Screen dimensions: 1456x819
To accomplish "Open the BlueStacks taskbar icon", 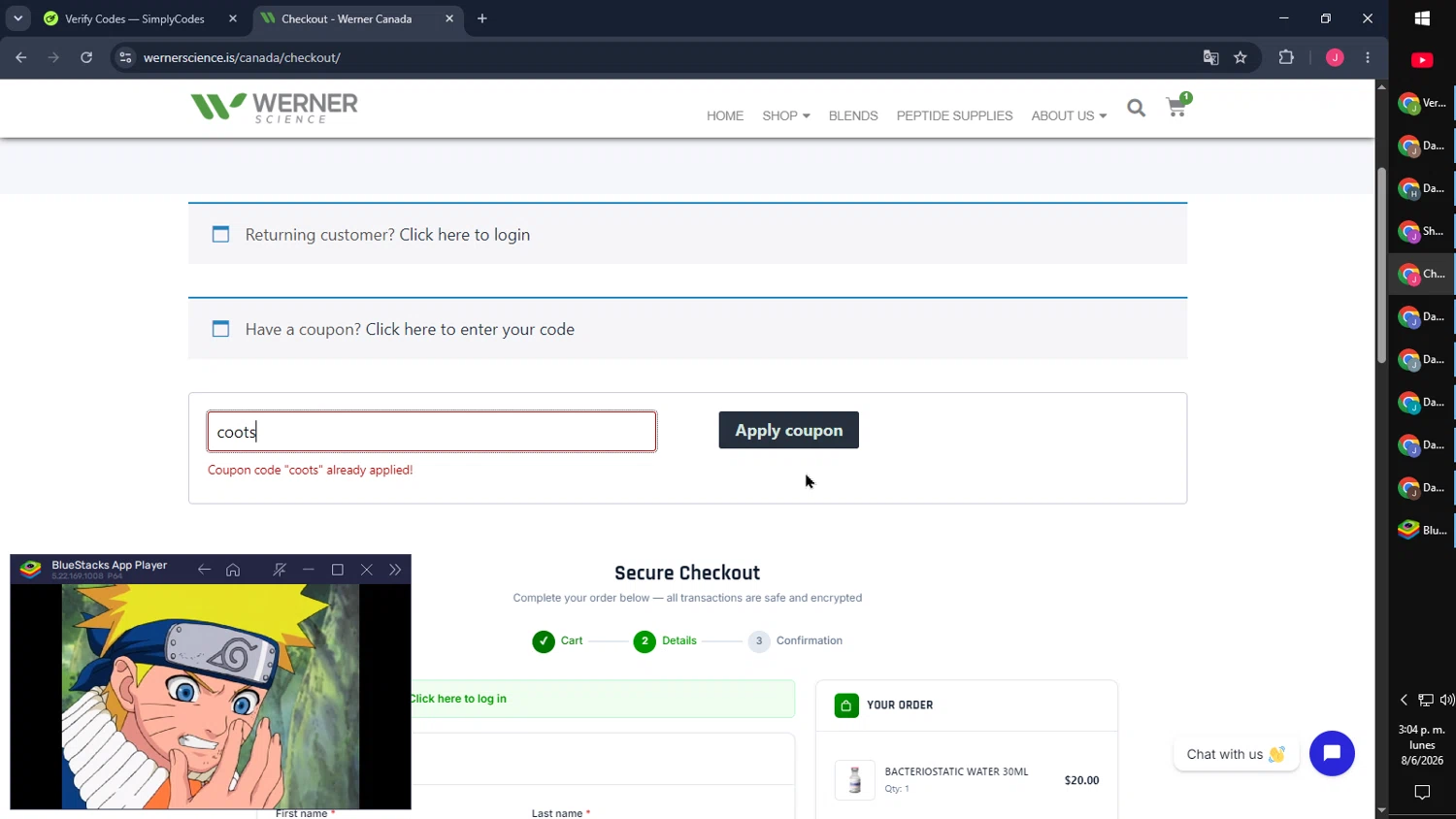I will coord(1422,530).
